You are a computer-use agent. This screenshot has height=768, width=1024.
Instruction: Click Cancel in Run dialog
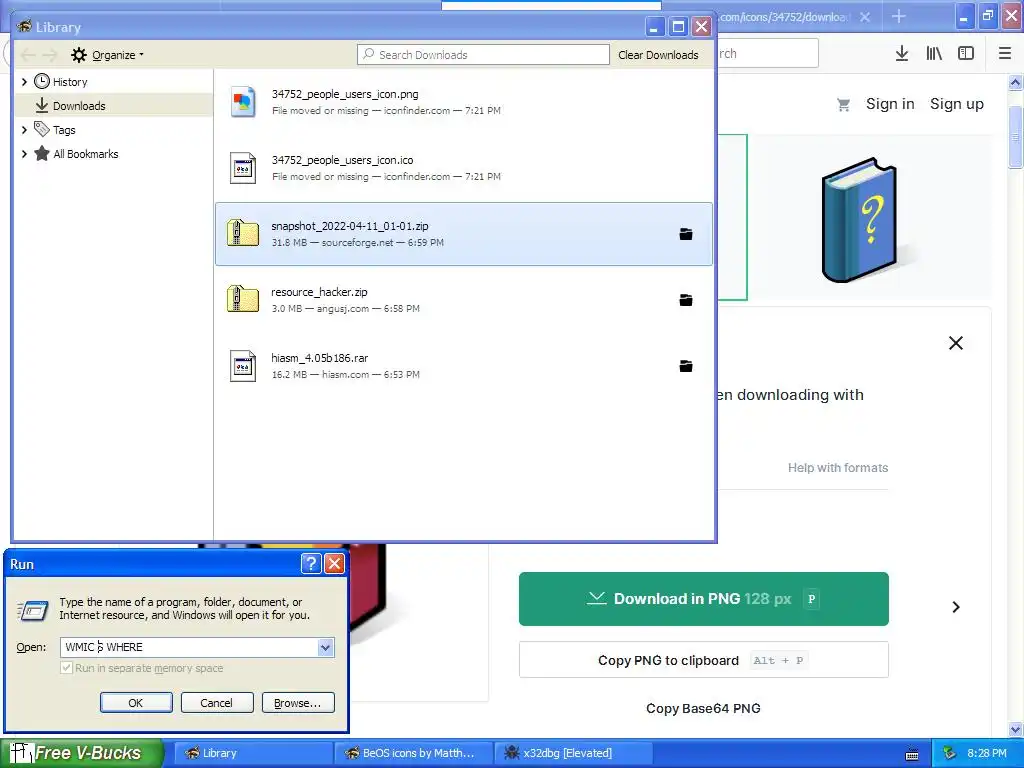217,703
